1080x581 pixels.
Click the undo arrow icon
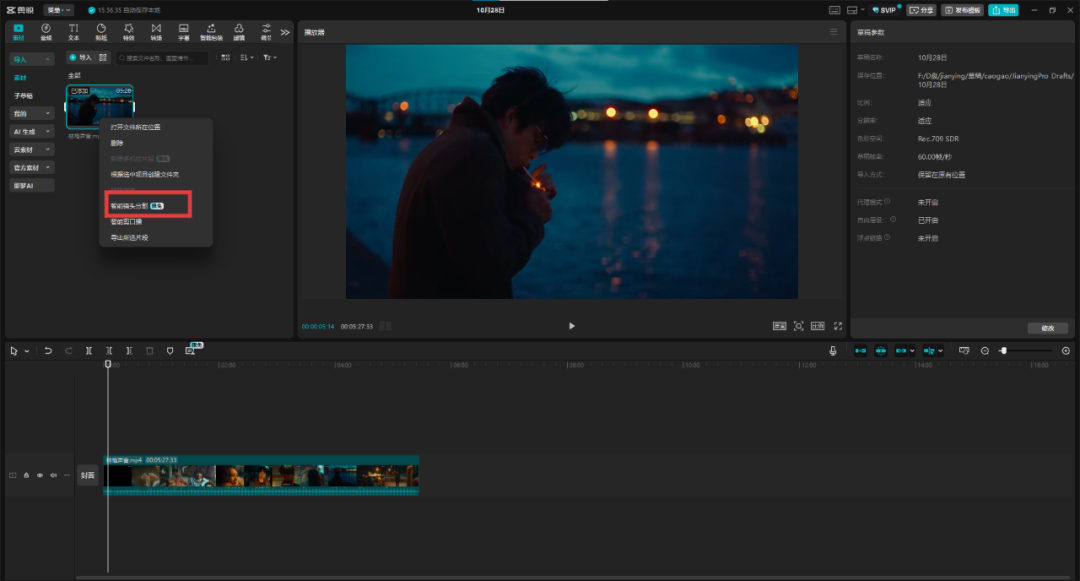[48, 351]
